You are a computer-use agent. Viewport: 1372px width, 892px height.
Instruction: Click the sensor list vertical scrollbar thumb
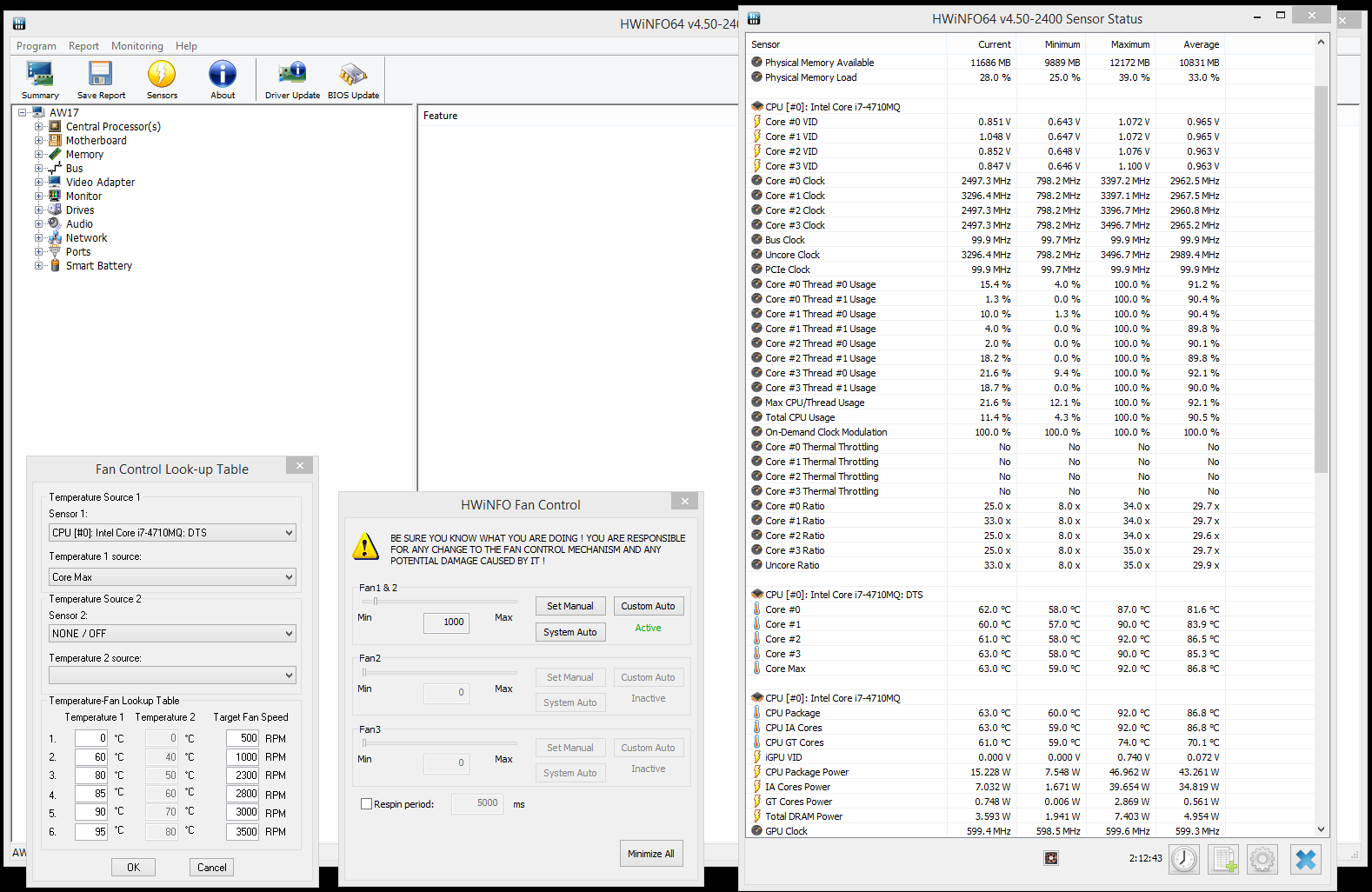coord(1321,278)
